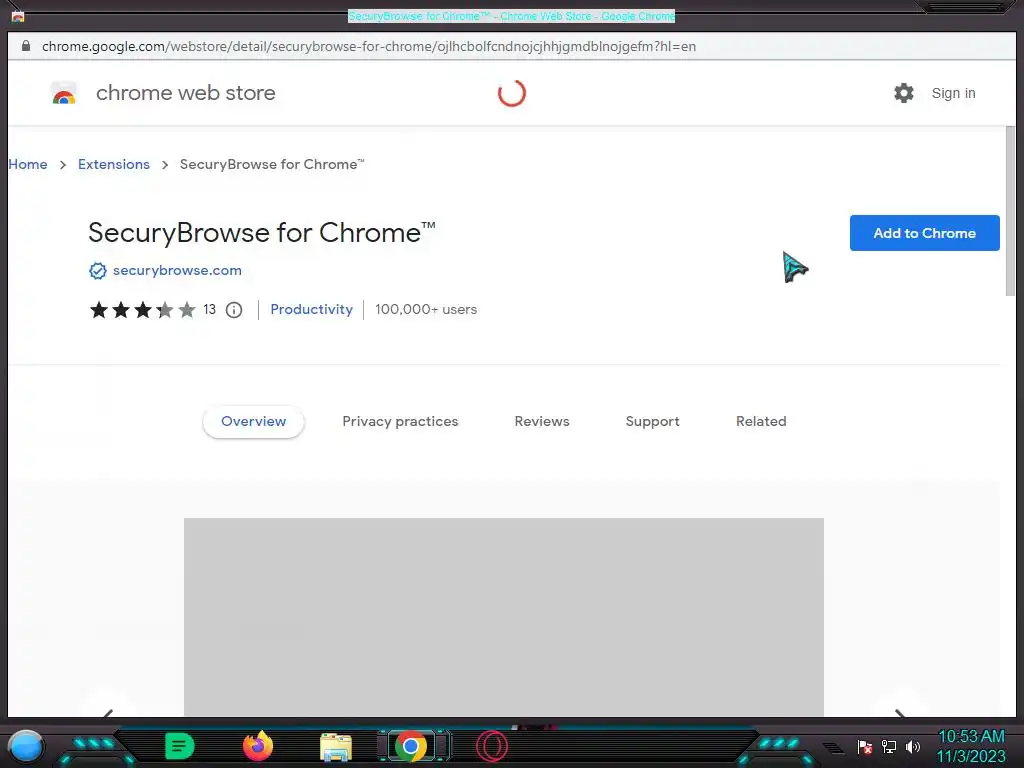Click the URL address bar field
This screenshot has width=1024, height=768.
point(511,46)
